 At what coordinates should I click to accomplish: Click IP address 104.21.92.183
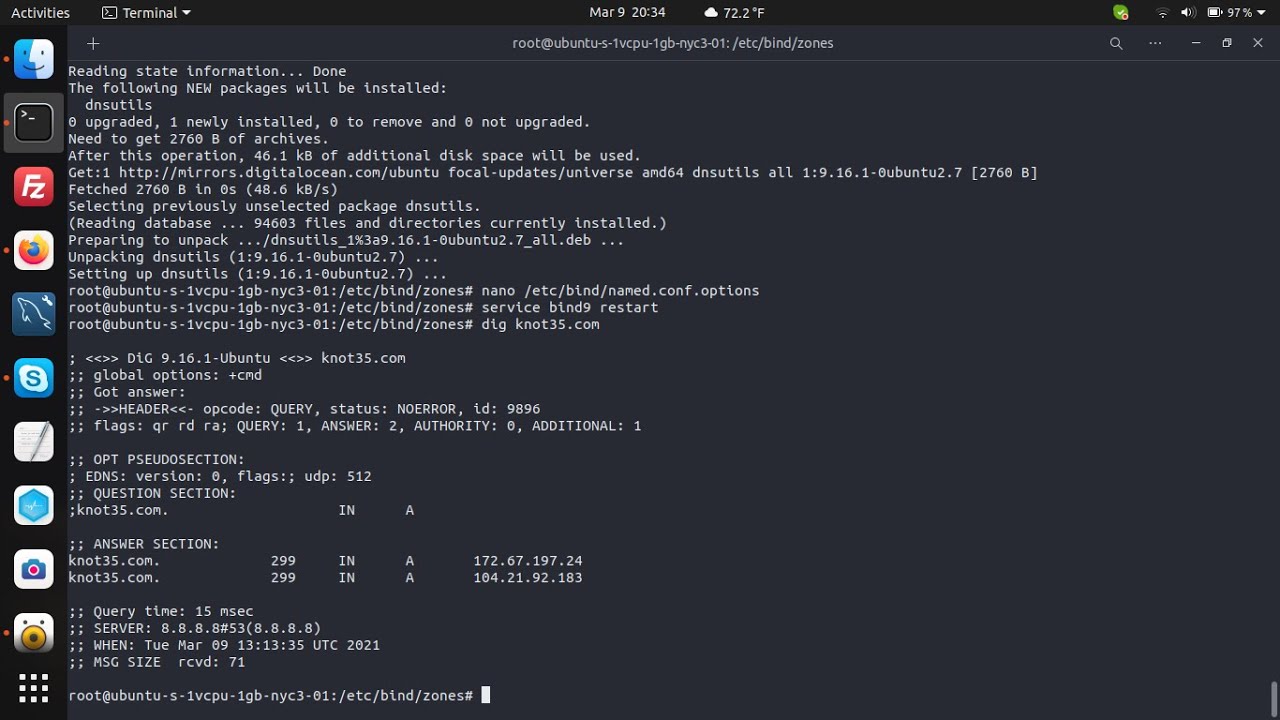[x=528, y=578]
